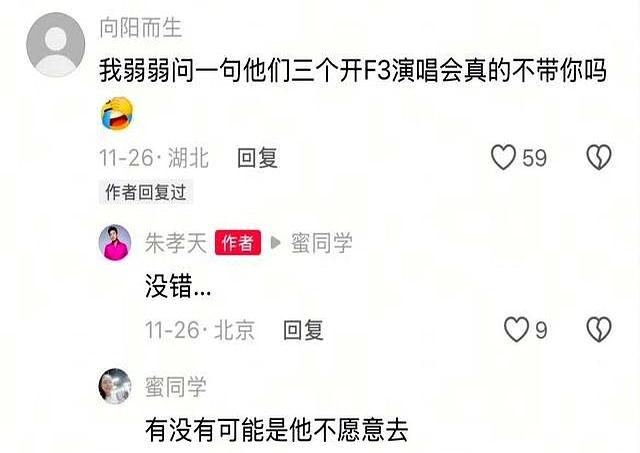640x453 pixels.
Task: Tap like count 59 on top comment
Action: tap(534, 158)
